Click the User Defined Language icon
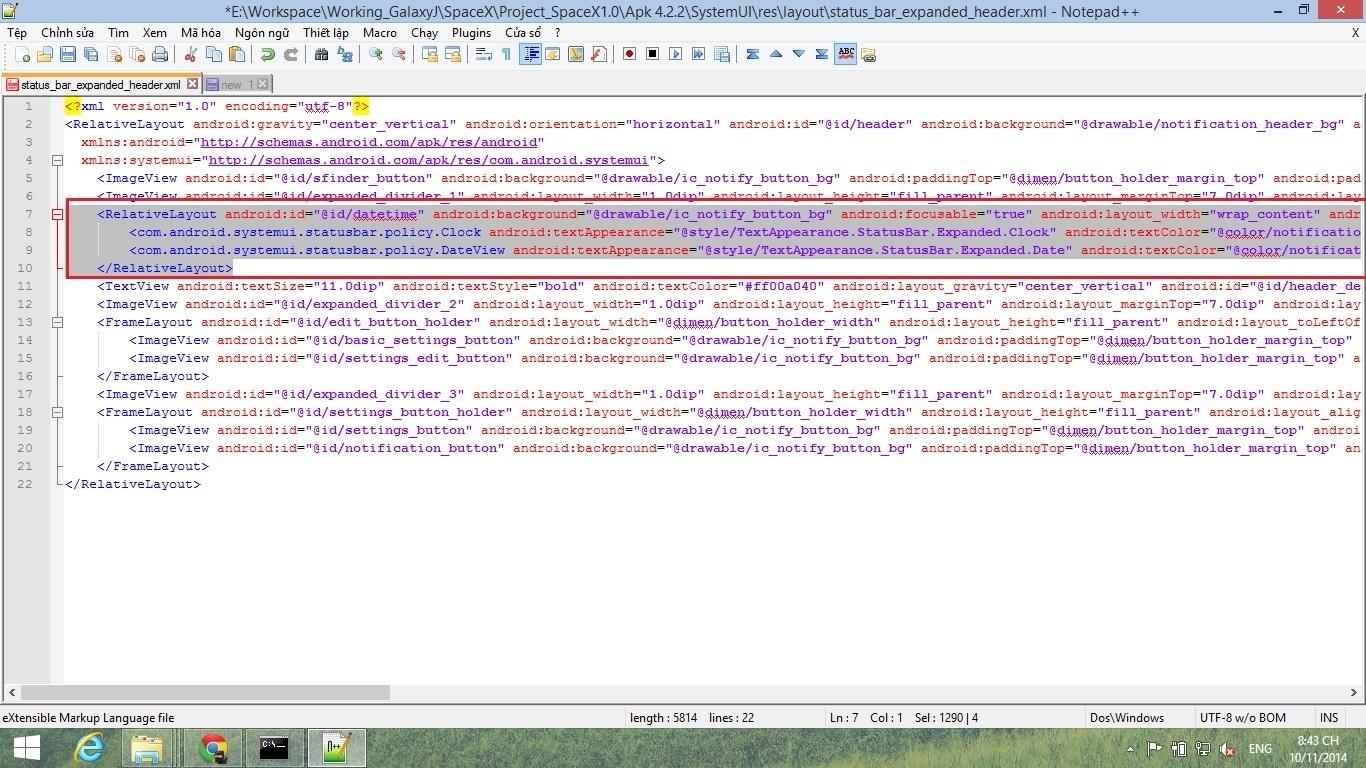 coord(553,54)
